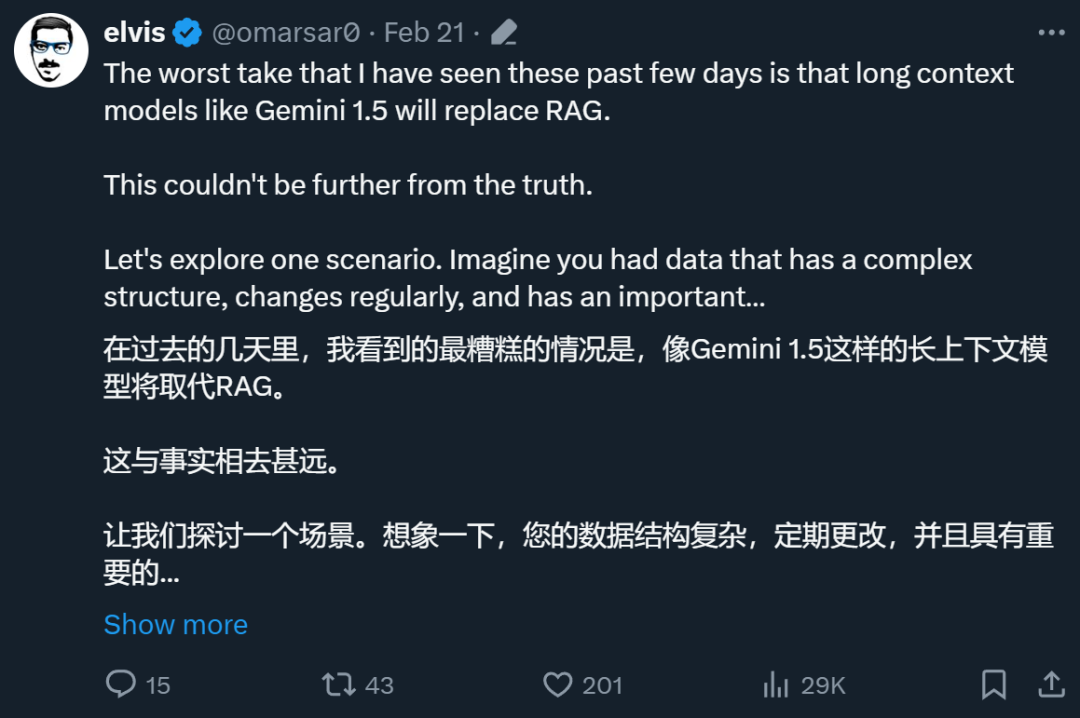Click the pencil edit icon beside date

504,34
